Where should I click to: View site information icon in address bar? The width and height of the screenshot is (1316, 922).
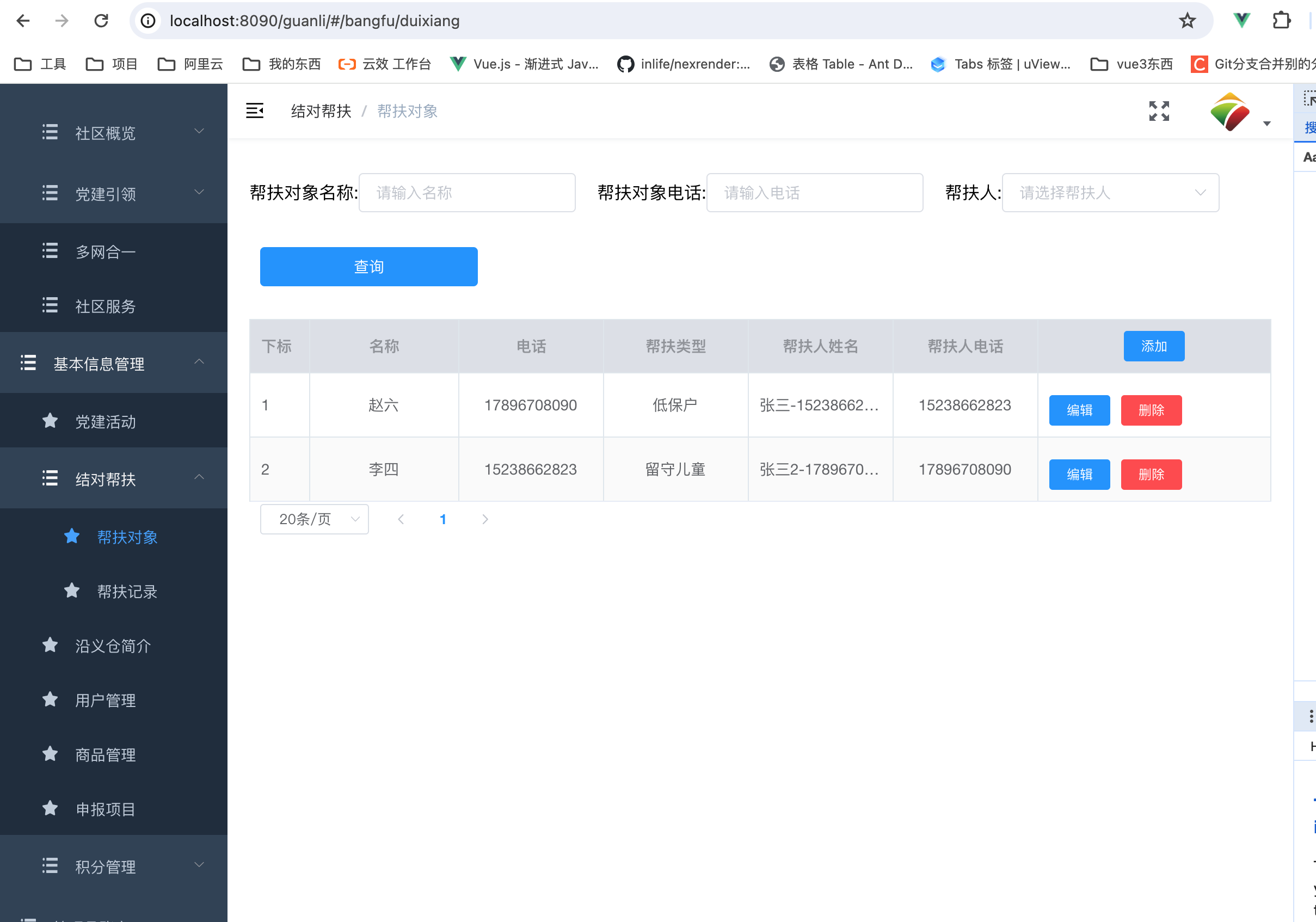pyautogui.click(x=148, y=21)
